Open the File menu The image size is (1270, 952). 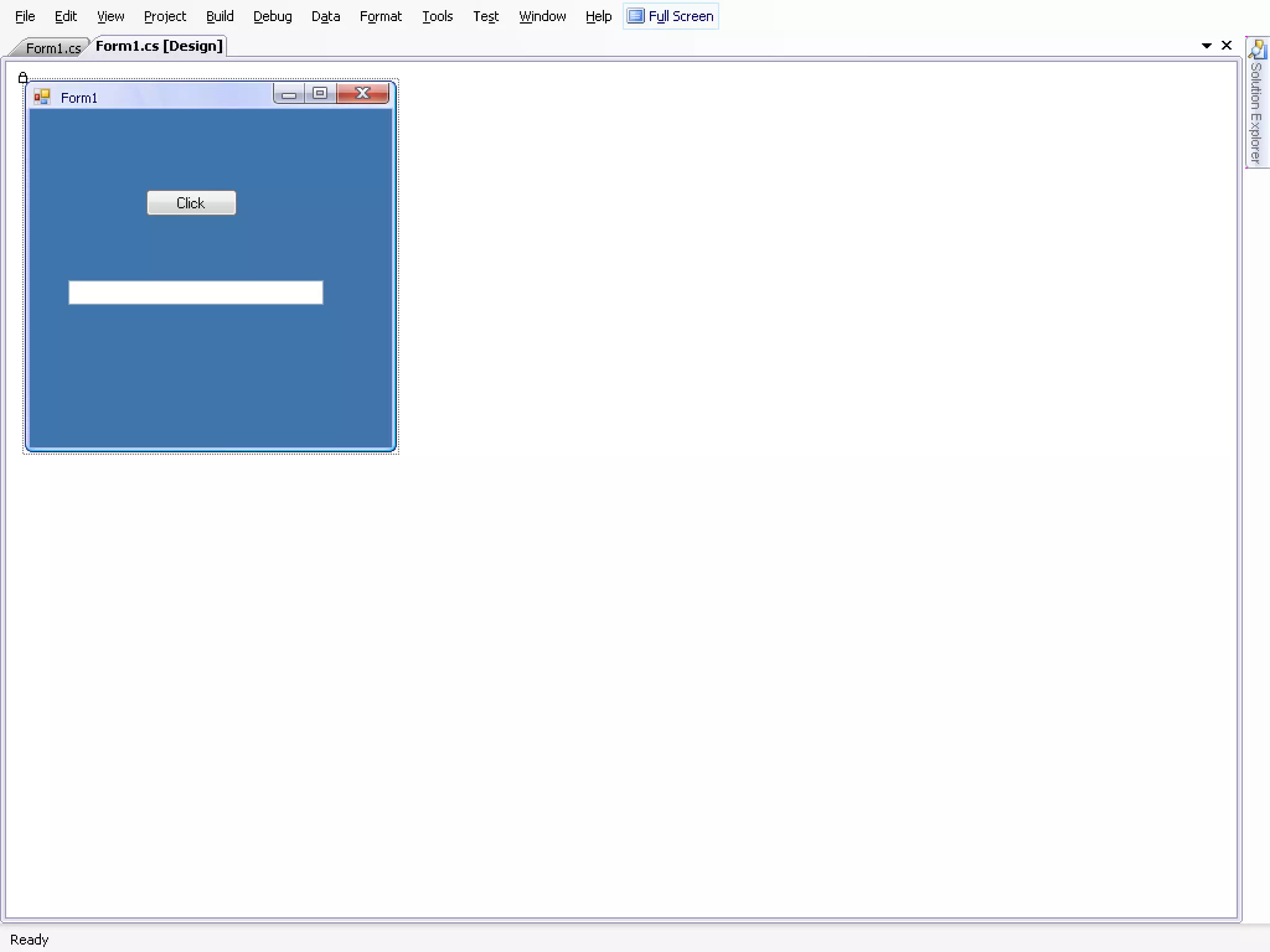click(x=25, y=16)
